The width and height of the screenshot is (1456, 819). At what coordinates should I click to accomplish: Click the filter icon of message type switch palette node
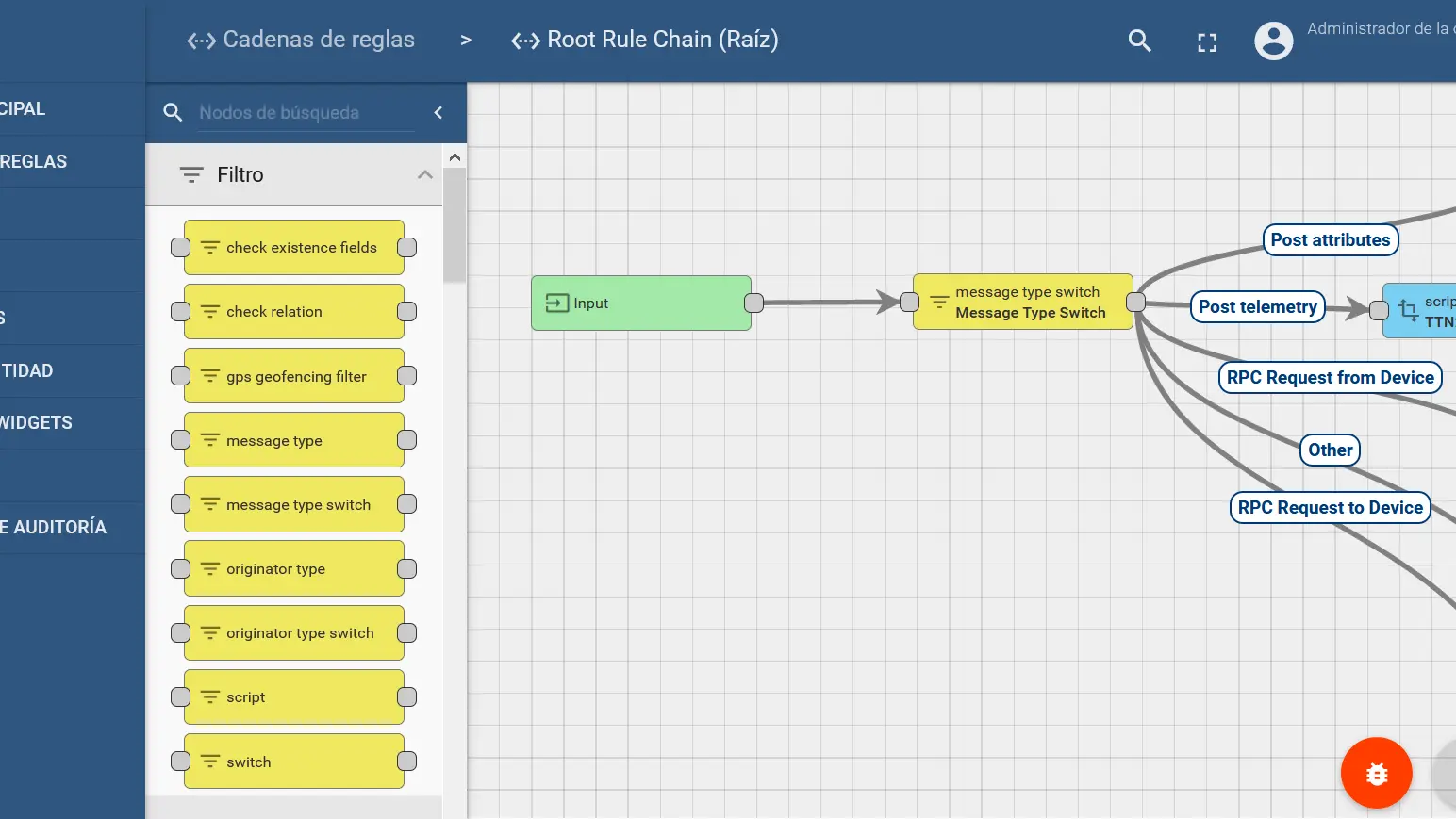210,504
